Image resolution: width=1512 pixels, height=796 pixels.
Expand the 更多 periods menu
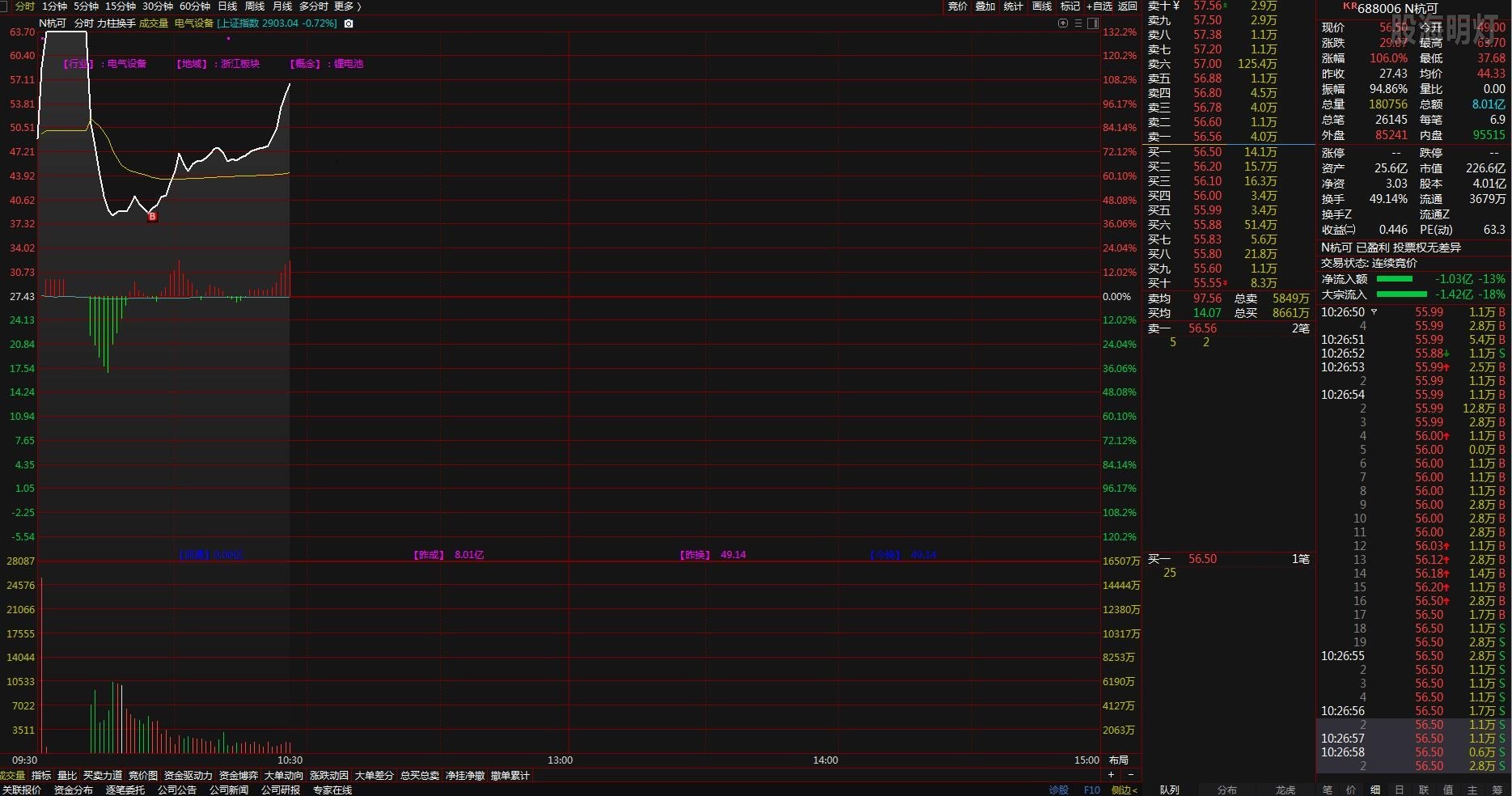pyautogui.click(x=346, y=6)
